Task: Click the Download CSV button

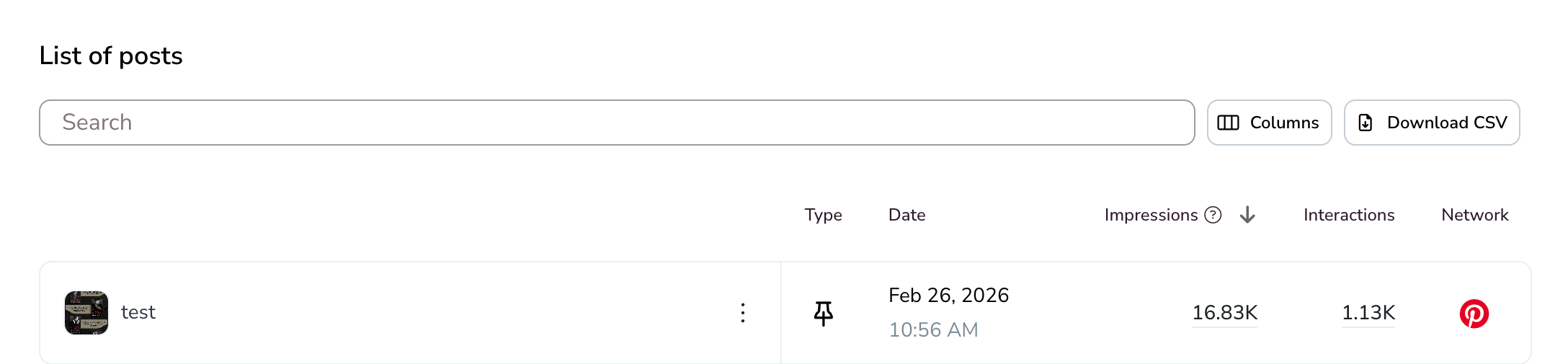Action: (1432, 123)
